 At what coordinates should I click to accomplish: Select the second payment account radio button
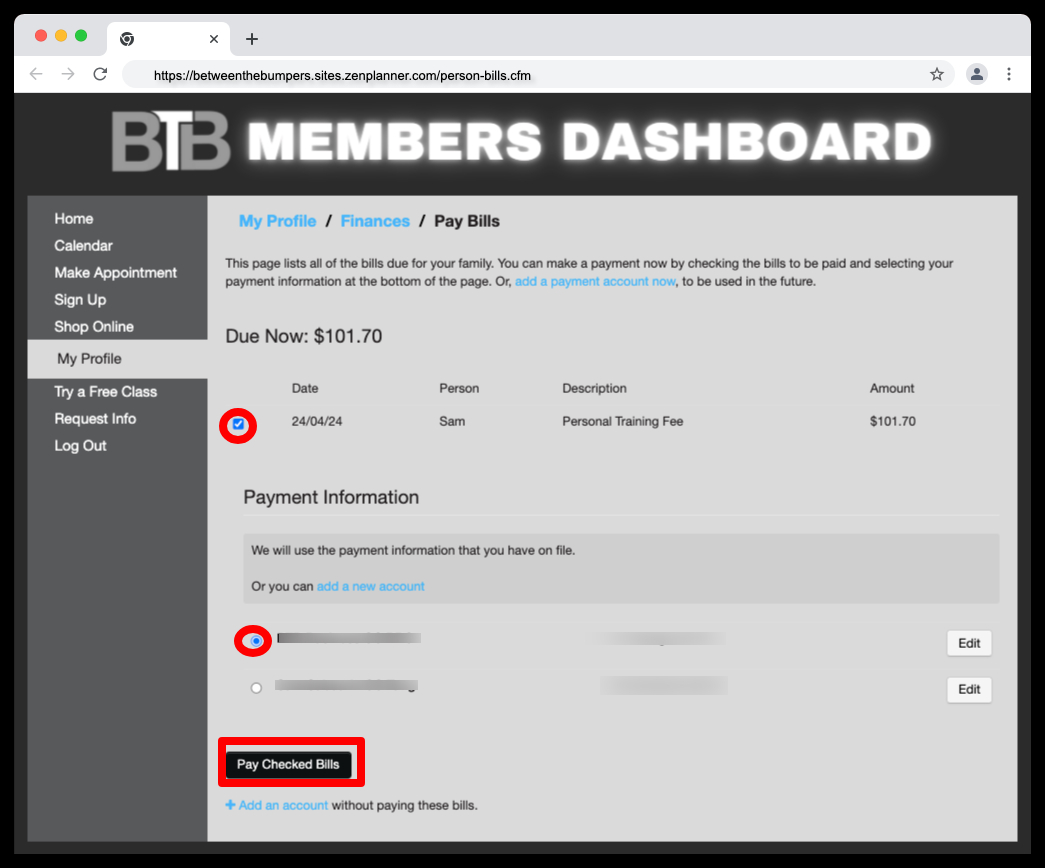[x=256, y=687]
